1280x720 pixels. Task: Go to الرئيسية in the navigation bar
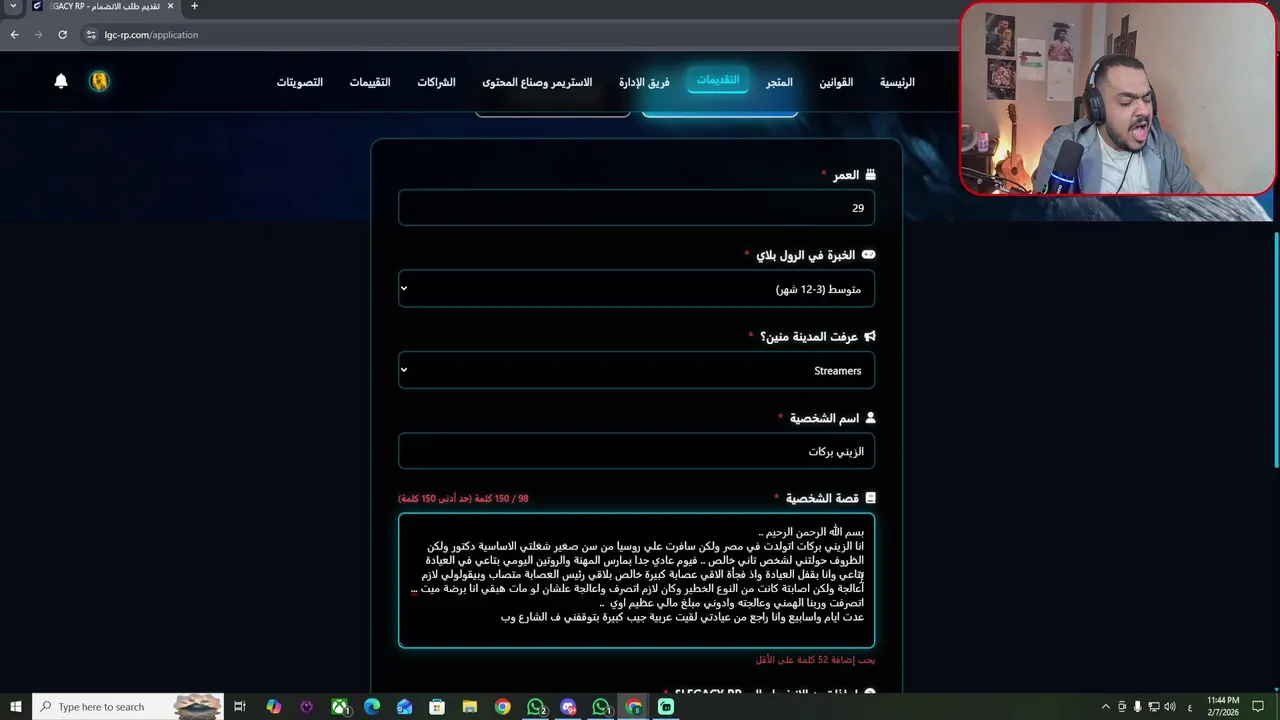click(897, 82)
